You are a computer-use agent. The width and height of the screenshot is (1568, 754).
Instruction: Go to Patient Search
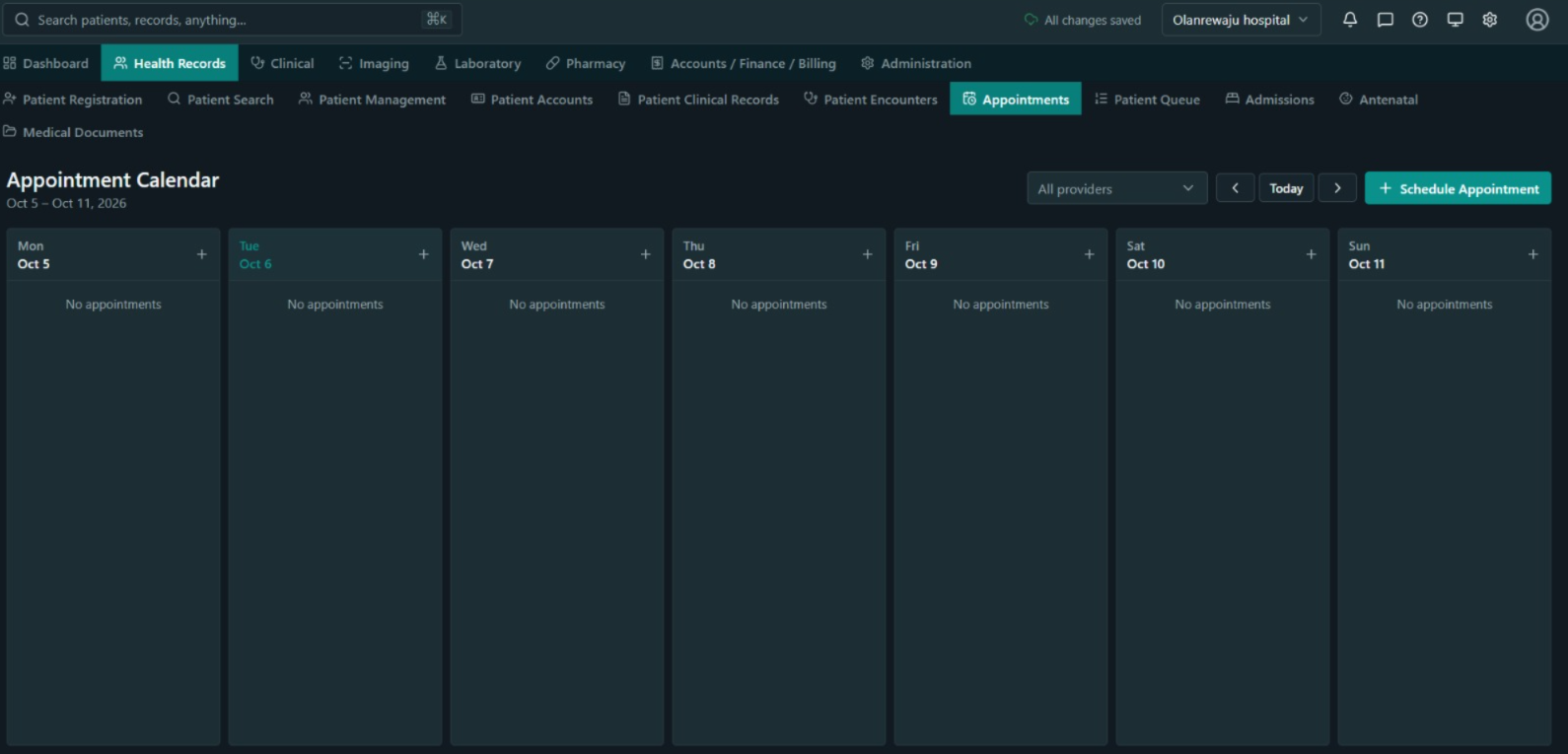point(221,100)
